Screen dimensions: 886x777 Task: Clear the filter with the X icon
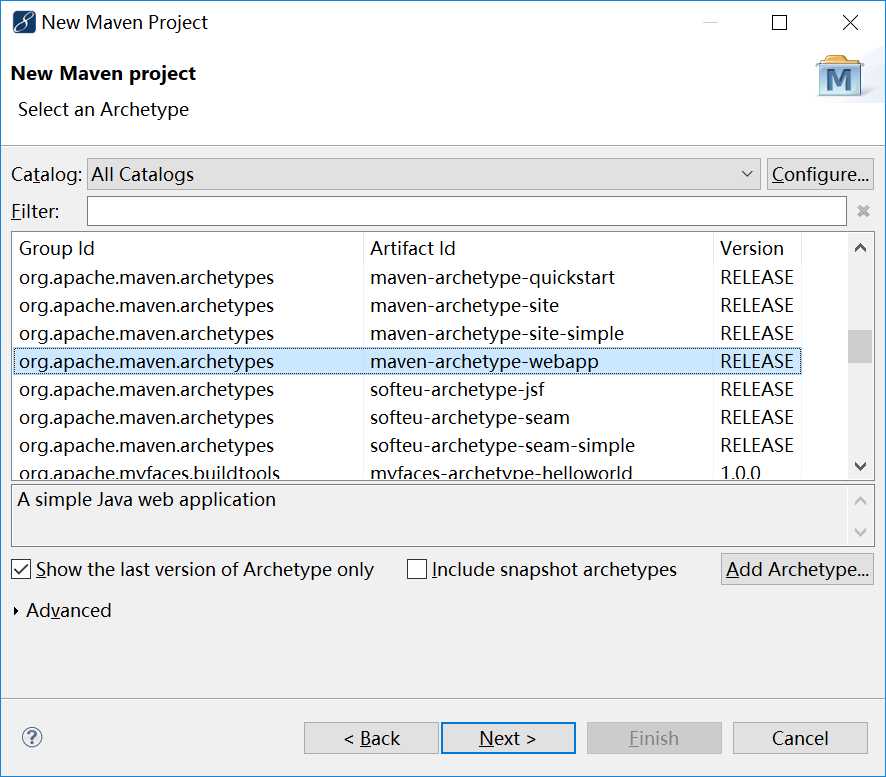864,211
